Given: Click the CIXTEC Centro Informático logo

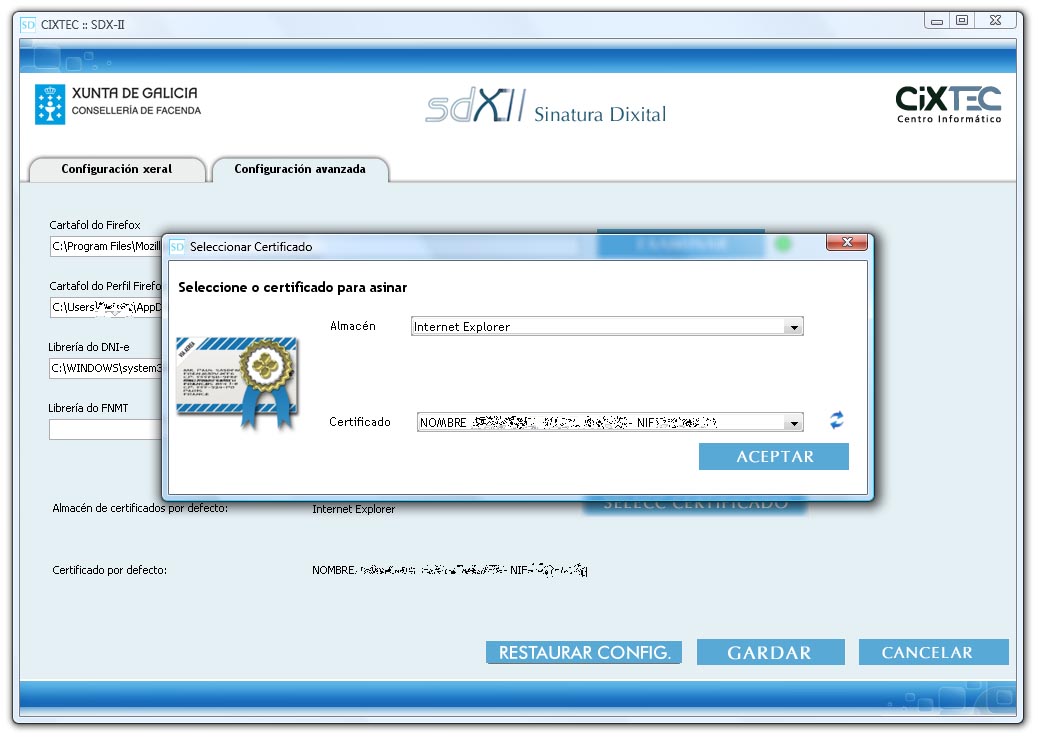Looking at the screenshot, I should 948,105.
